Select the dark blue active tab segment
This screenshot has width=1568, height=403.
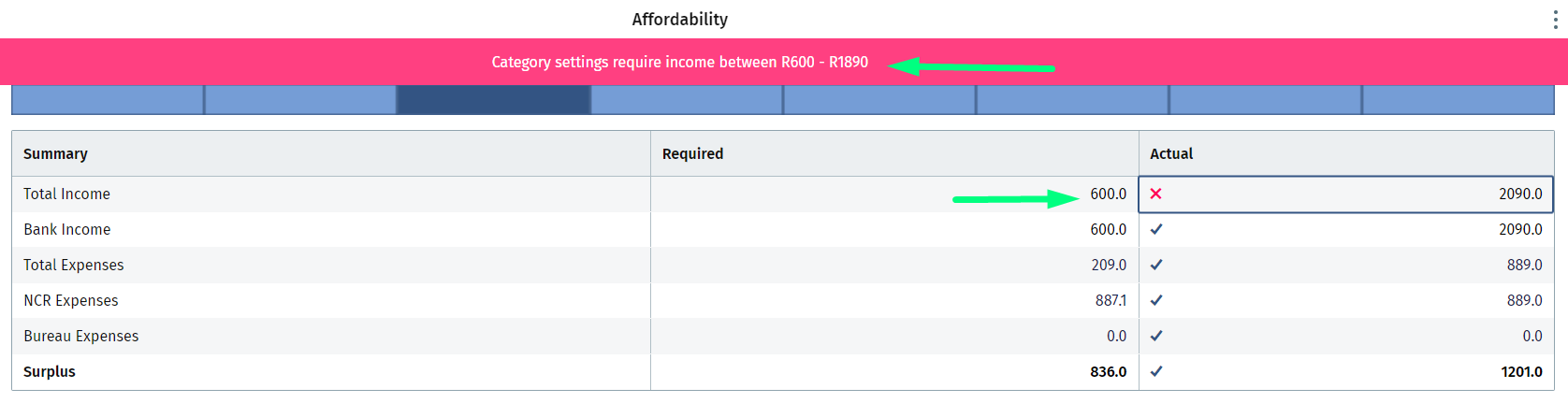tap(494, 100)
